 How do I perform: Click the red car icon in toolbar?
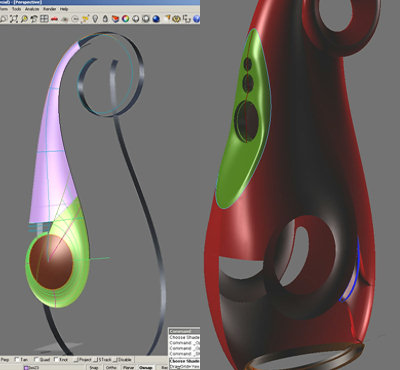tap(54, 19)
